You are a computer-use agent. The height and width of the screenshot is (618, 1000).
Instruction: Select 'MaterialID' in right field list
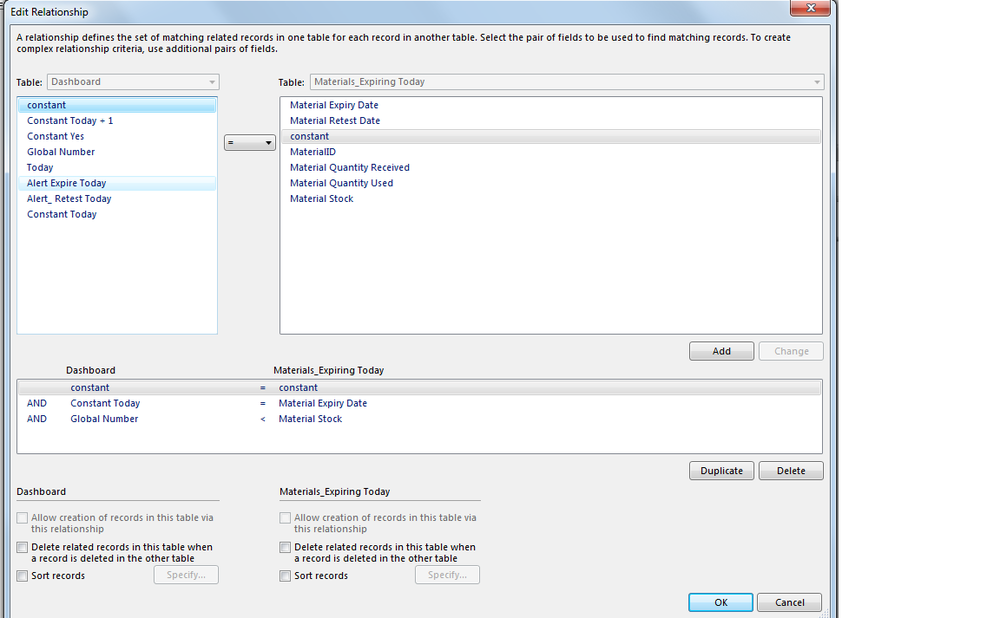(x=312, y=152)
